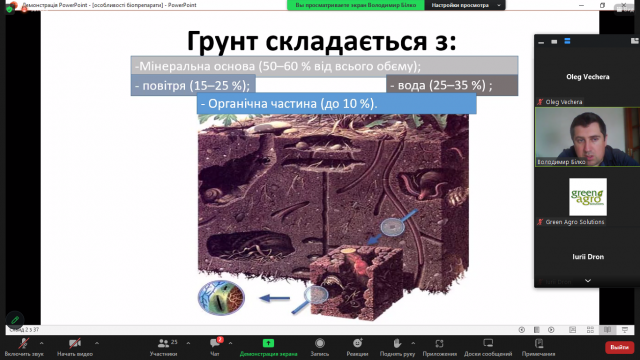Select Володимир Білко video thumbnail
The height and width of the screenshot is (360, 640).
click(x=587, y=137)
